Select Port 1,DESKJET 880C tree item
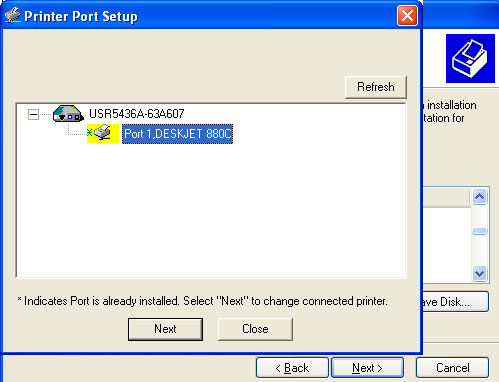Screen dimensions: 499x382 click(x=177, y=134)
